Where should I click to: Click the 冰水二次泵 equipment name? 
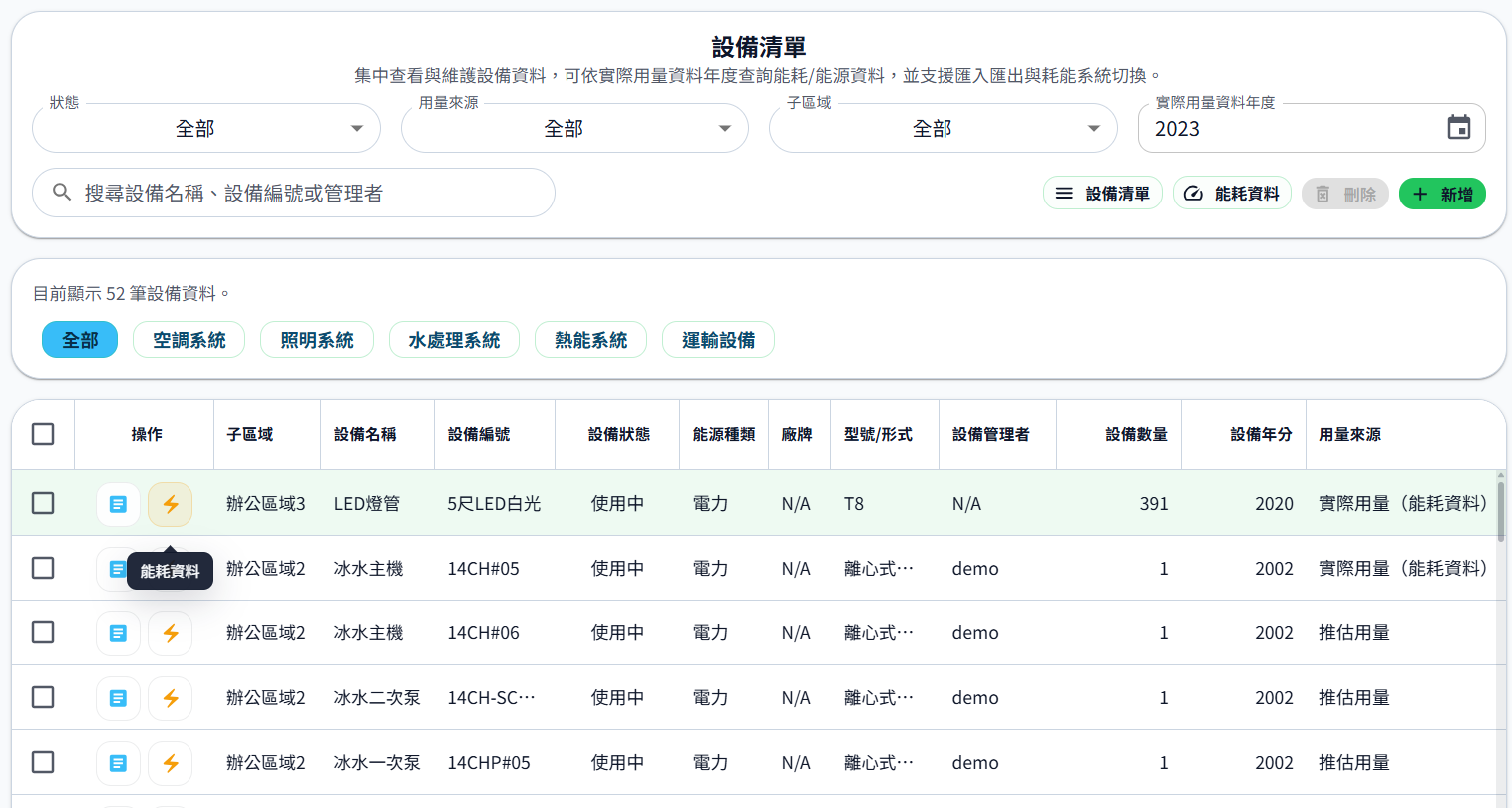pyautogui.click(x=377, y=698)
